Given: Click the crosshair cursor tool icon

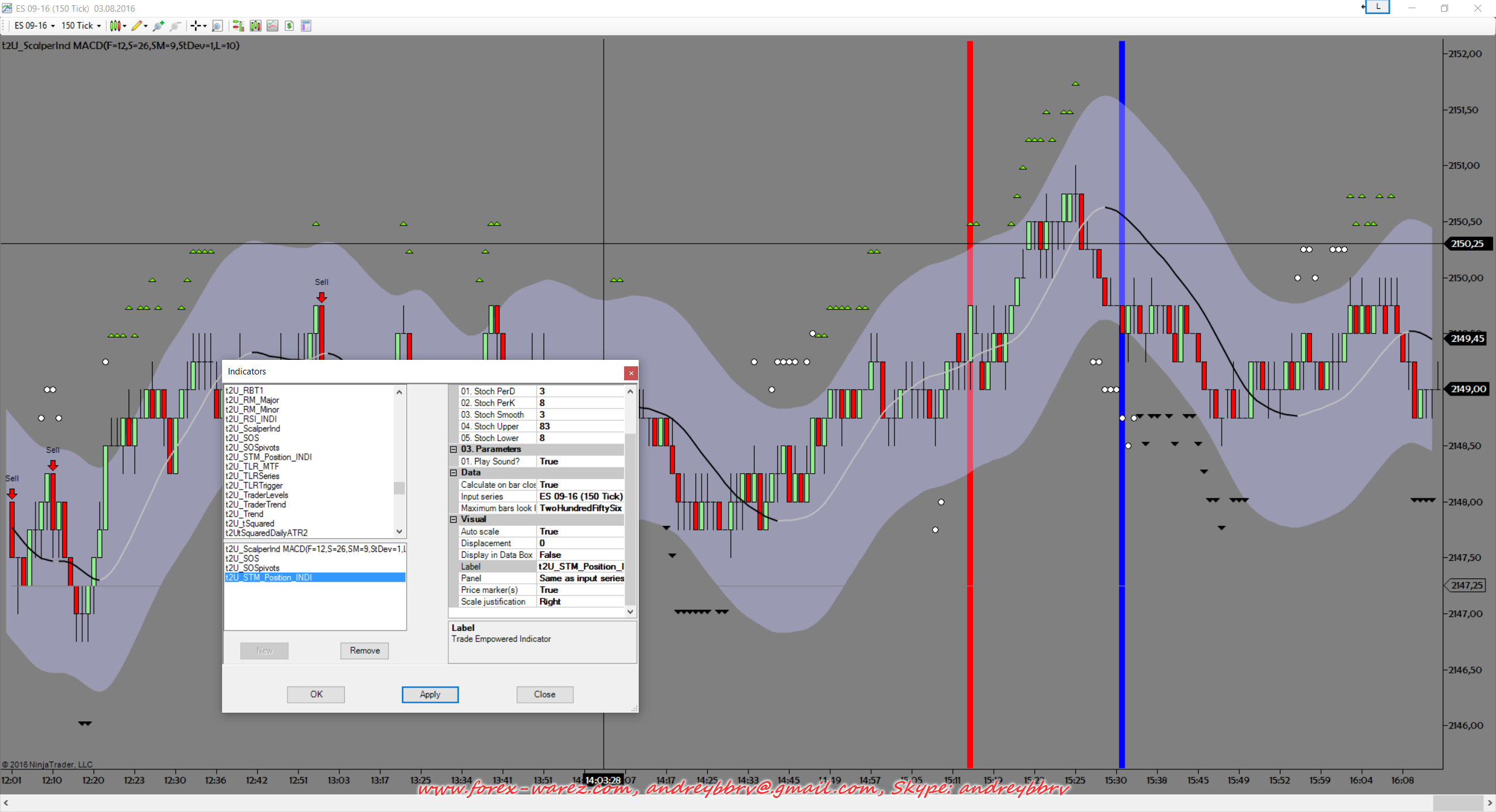Looking at the screenshot, I should [x=196, y=26].
